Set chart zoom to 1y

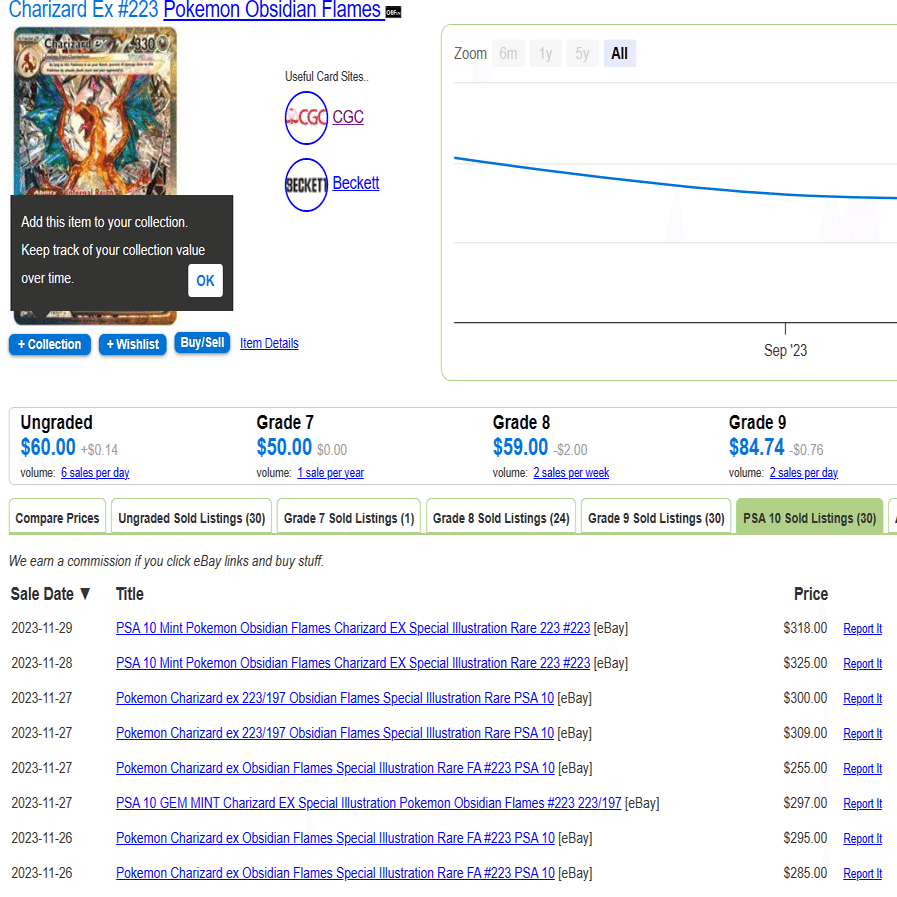coord(545,53)
